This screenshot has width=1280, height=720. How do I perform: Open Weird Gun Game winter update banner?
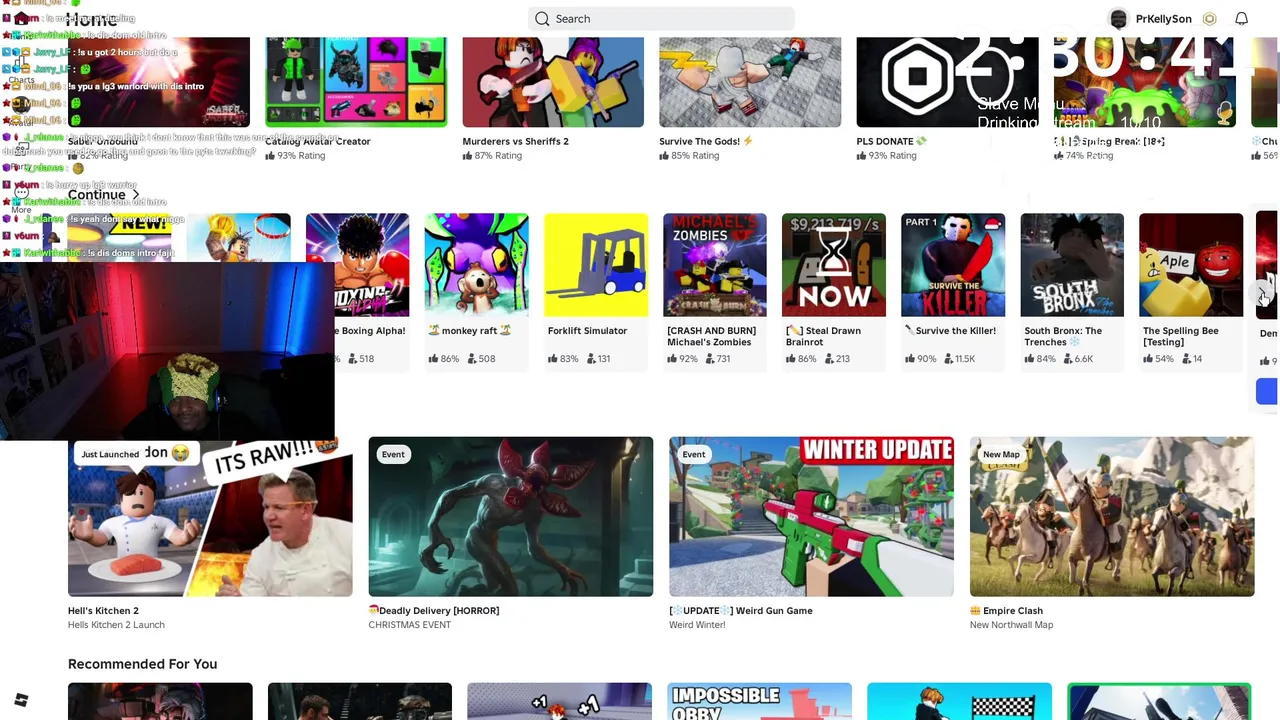point(811,517)
